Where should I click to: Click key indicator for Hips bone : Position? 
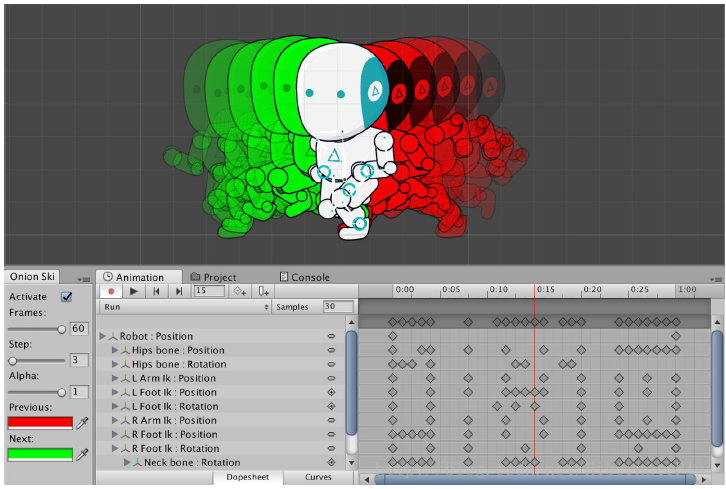(x=331, y=350)
